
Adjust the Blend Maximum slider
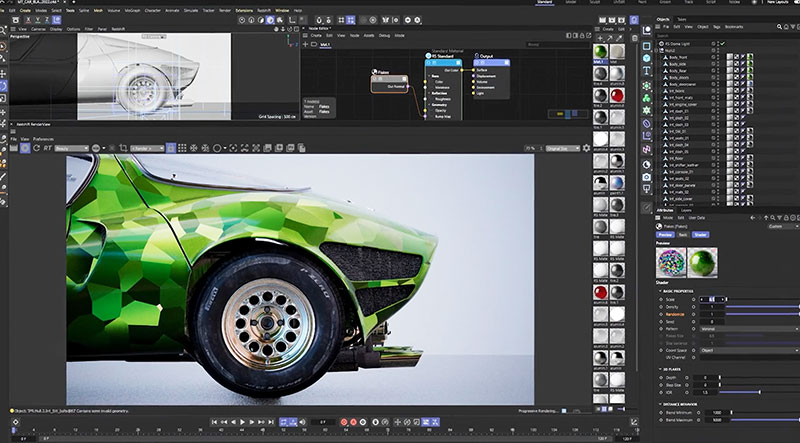(765, 420)
